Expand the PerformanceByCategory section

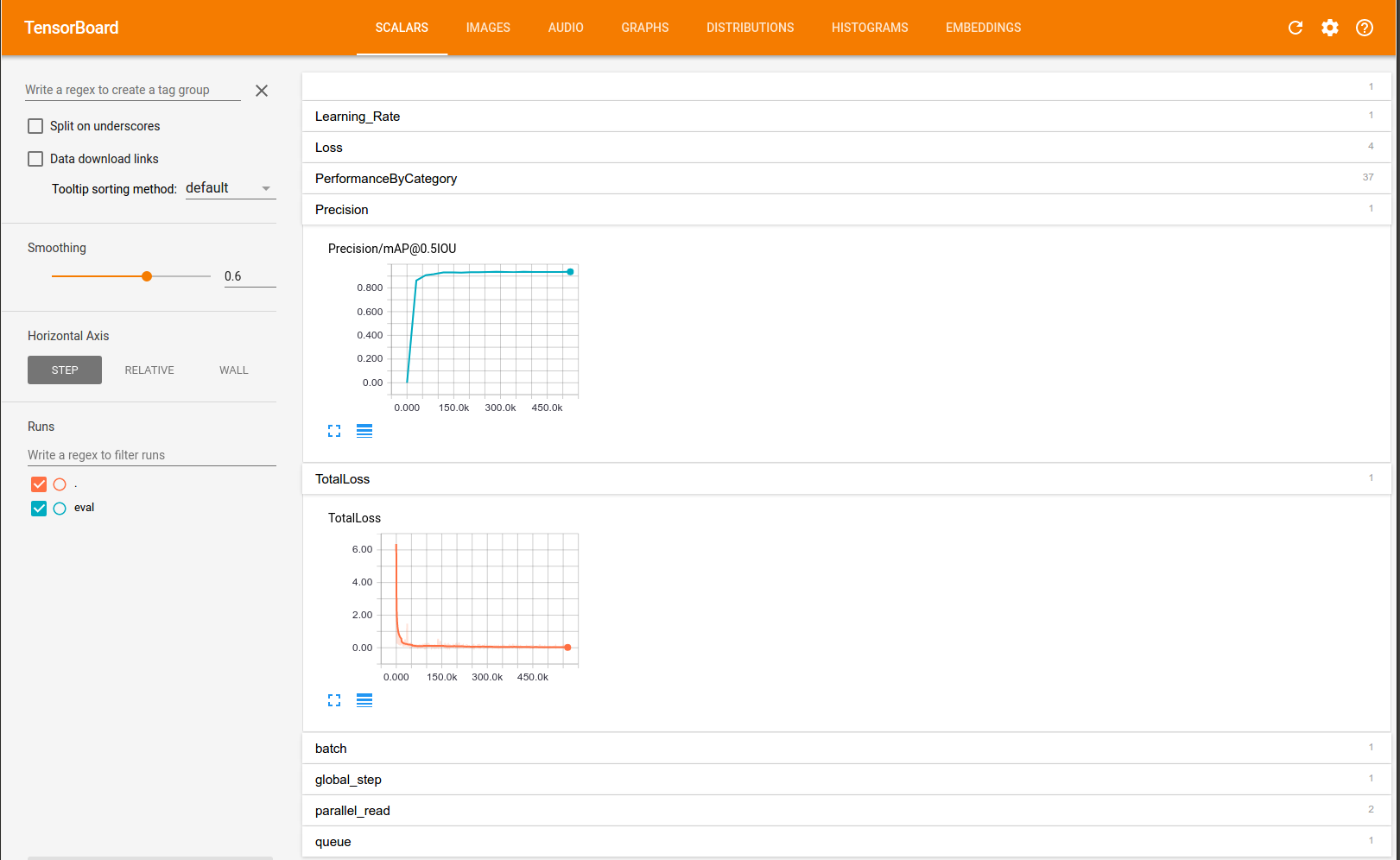coord(386,179)
